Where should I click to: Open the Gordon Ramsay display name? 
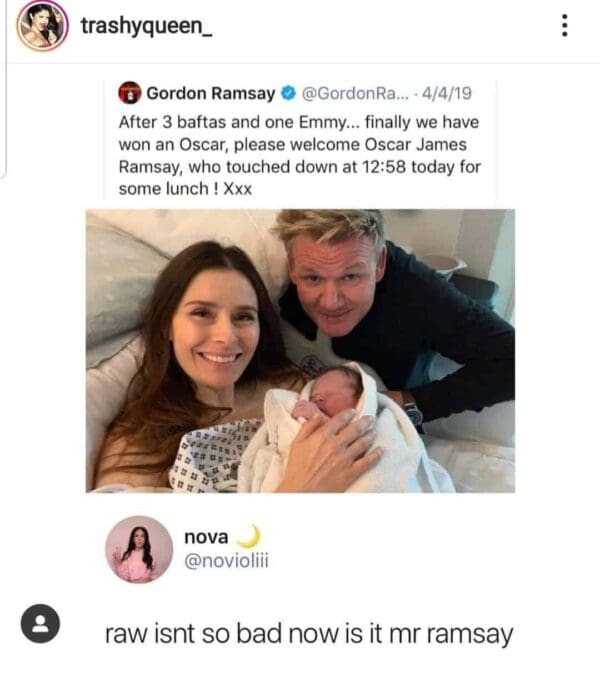tap(211, 94)
